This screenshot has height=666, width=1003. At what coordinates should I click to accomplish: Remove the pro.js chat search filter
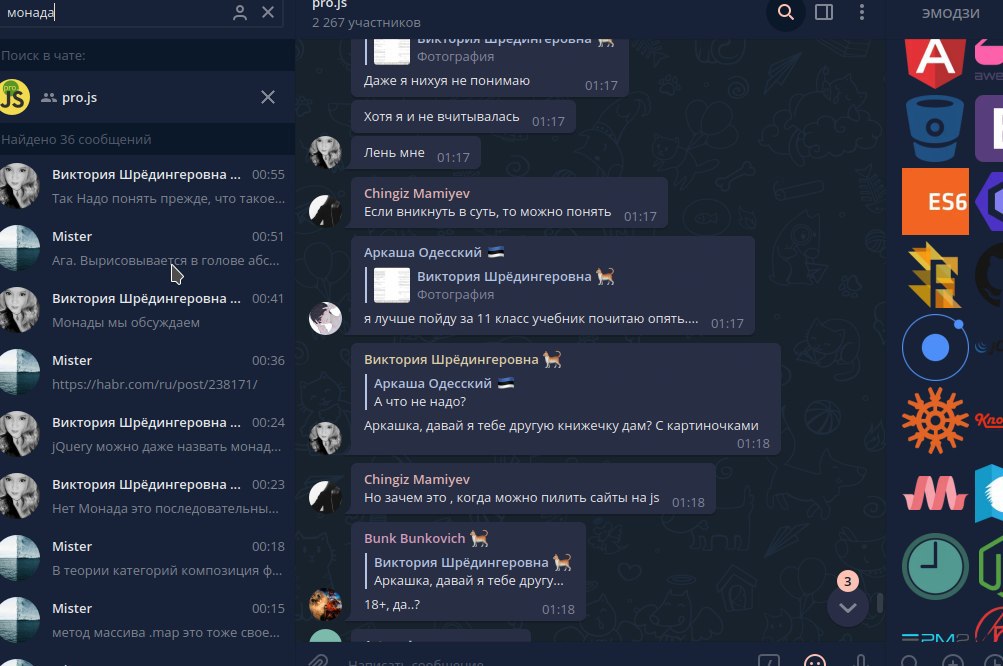click(x=268, y=97)
